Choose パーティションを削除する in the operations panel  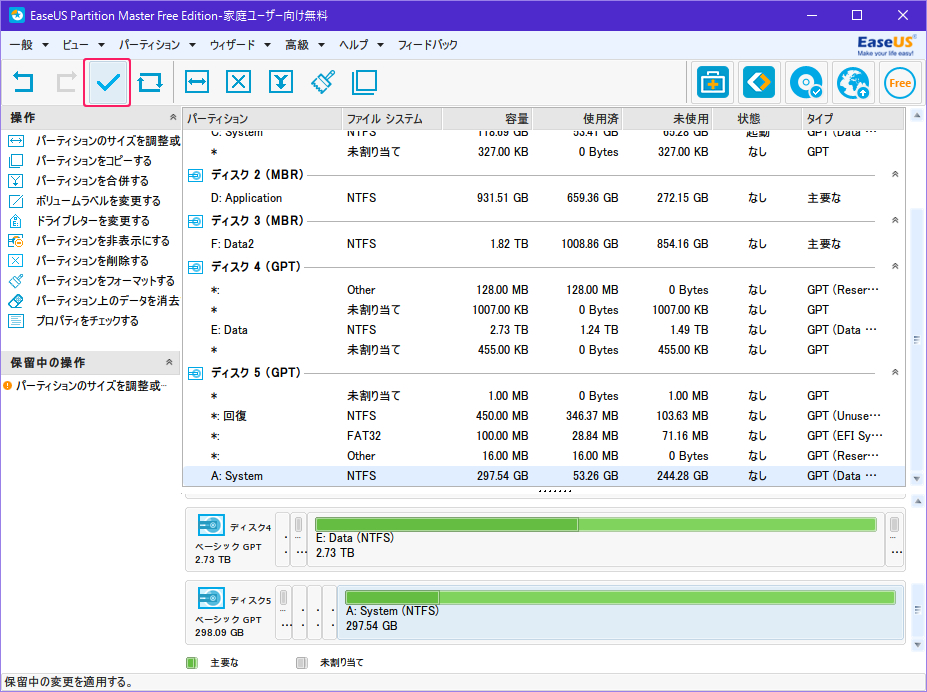pos(79,261)
